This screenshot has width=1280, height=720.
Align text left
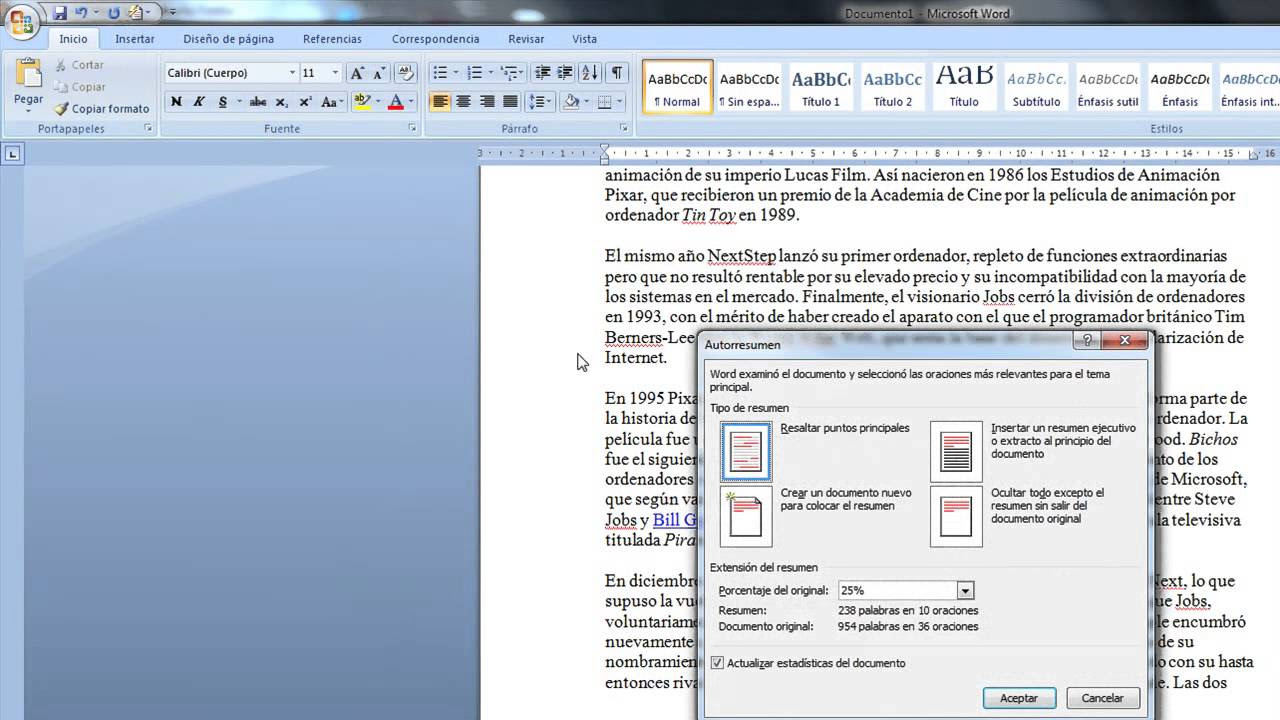coord(440,101)
